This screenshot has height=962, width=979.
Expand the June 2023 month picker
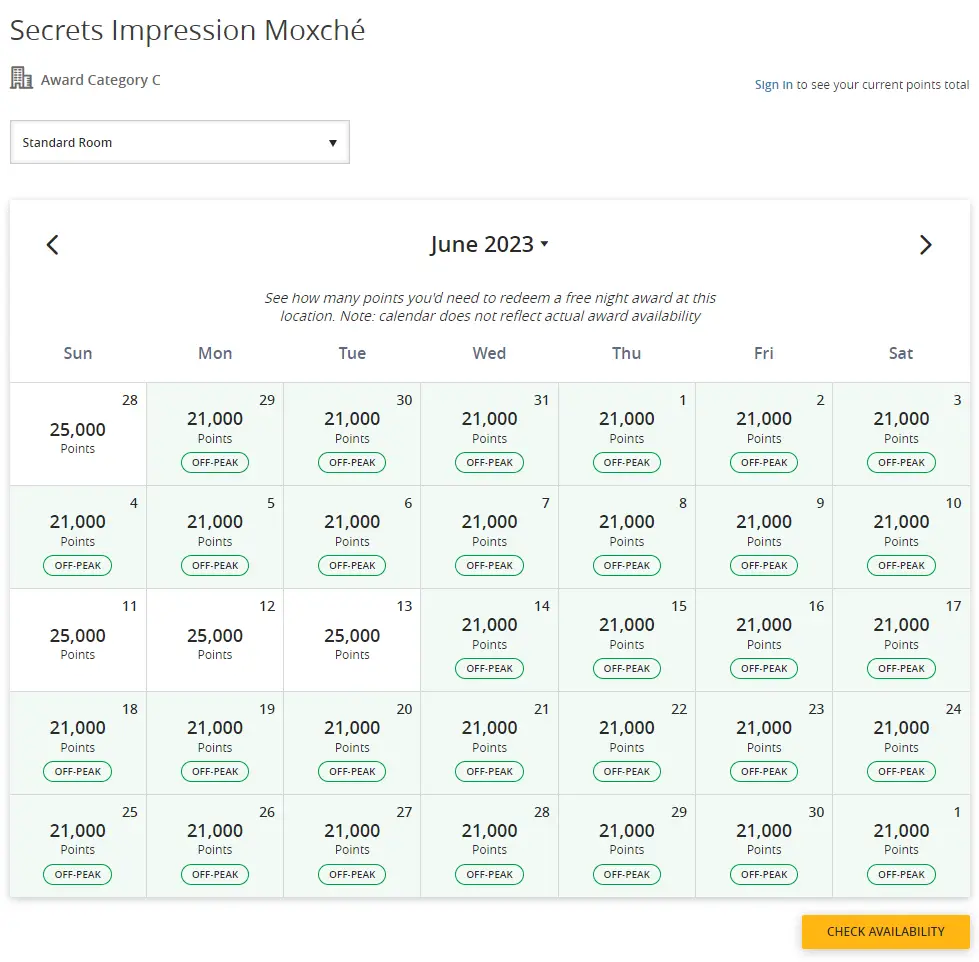click(x=489, y=245)
